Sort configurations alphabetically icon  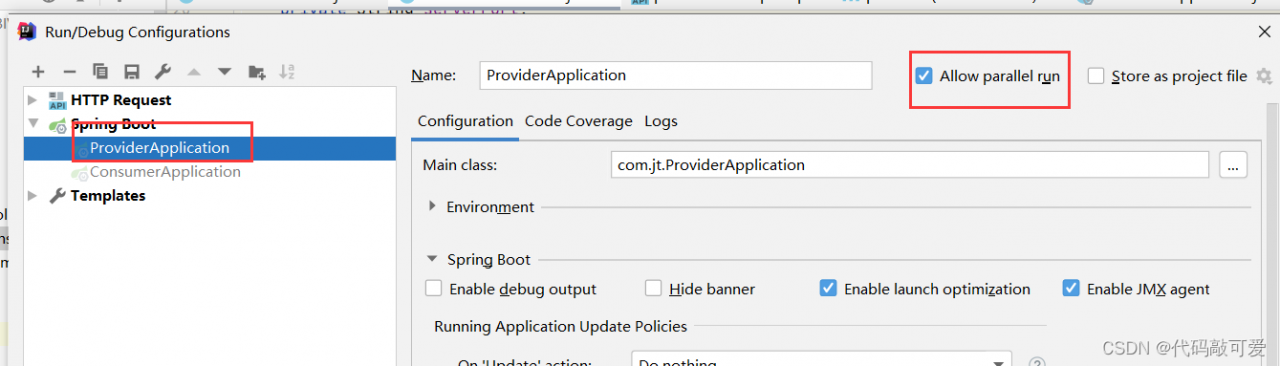(x=287, y=71)
